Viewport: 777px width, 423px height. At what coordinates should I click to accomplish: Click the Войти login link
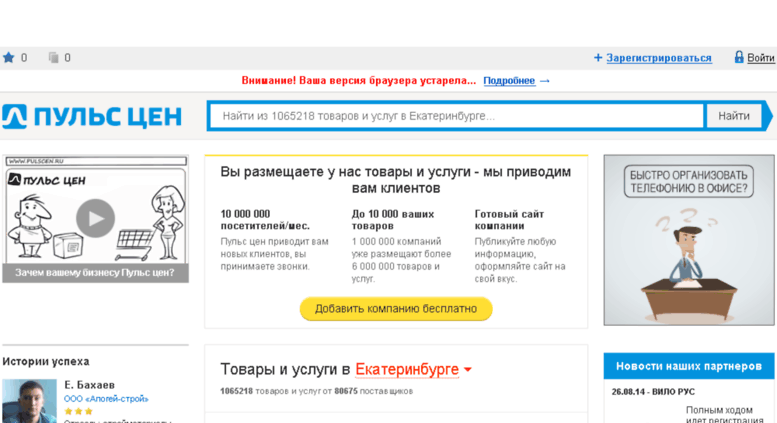click(760, 58)
